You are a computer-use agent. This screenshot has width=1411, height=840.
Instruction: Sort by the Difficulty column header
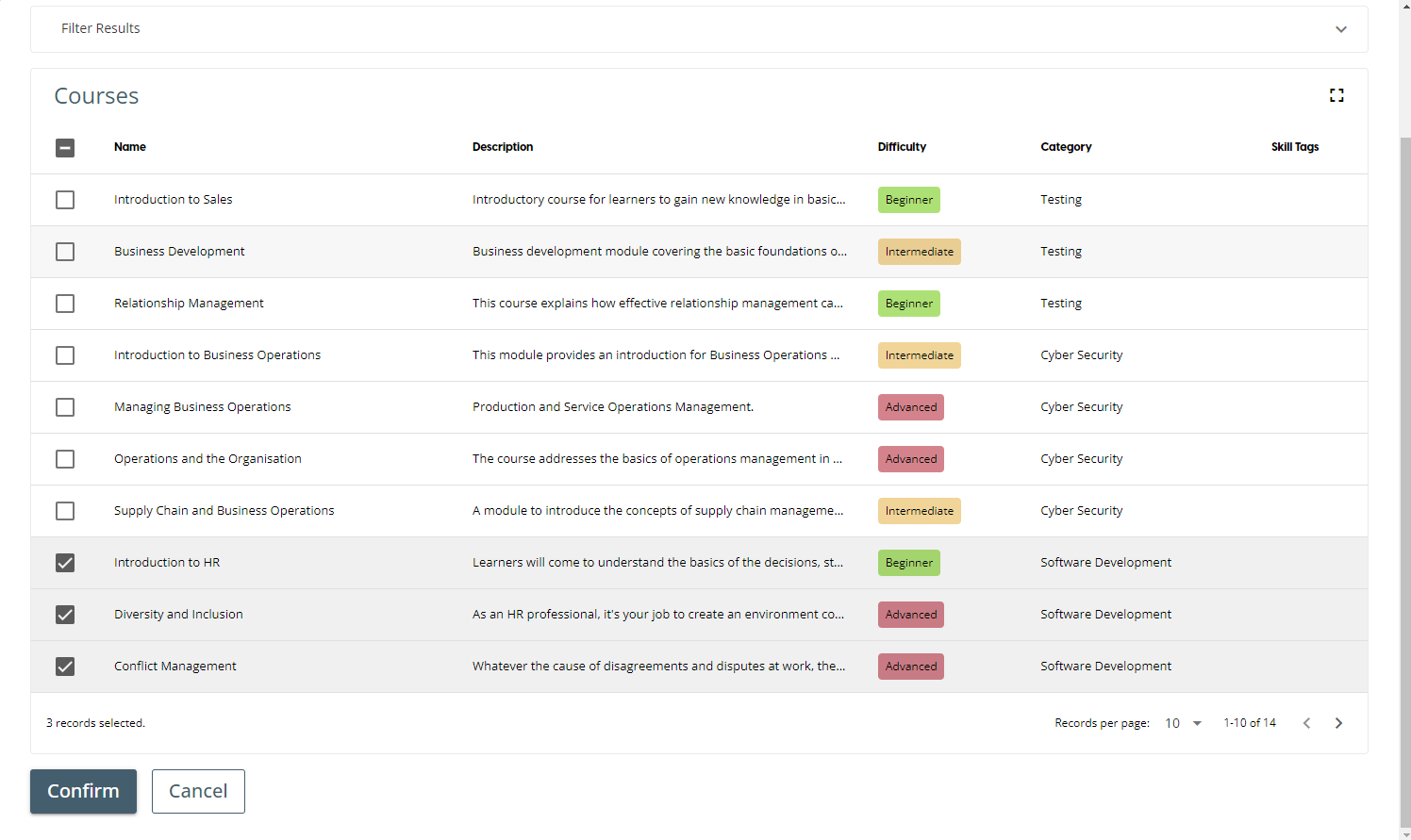902,147
